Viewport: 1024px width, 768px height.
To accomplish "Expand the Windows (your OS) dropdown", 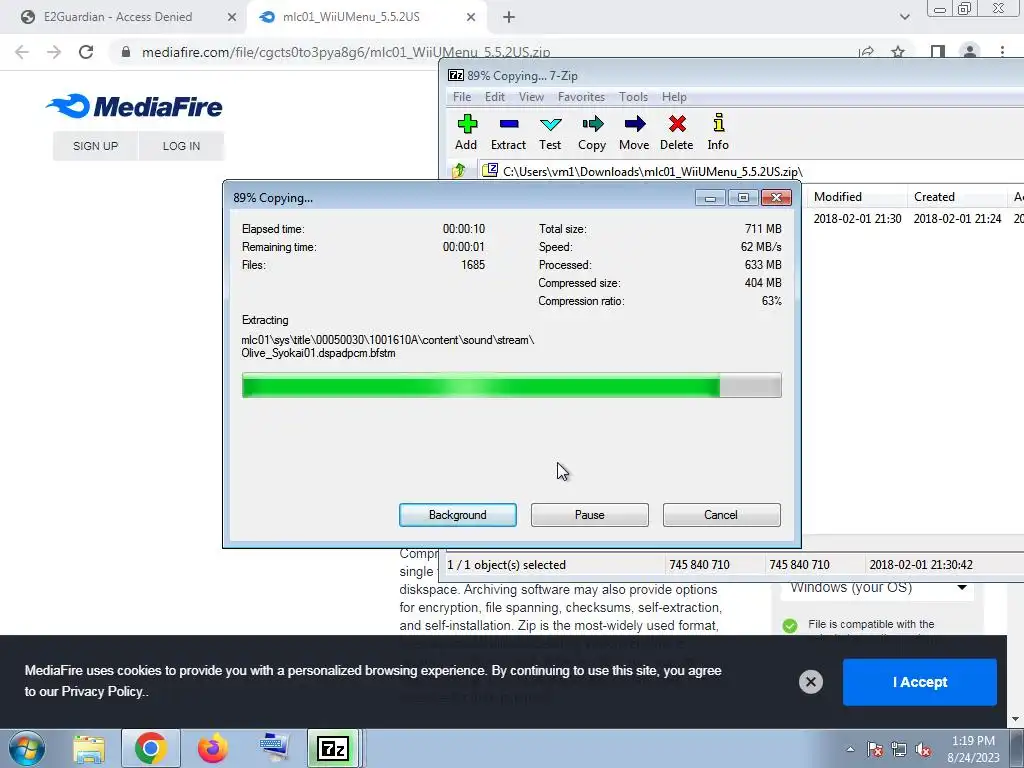I will pos(877,587).
